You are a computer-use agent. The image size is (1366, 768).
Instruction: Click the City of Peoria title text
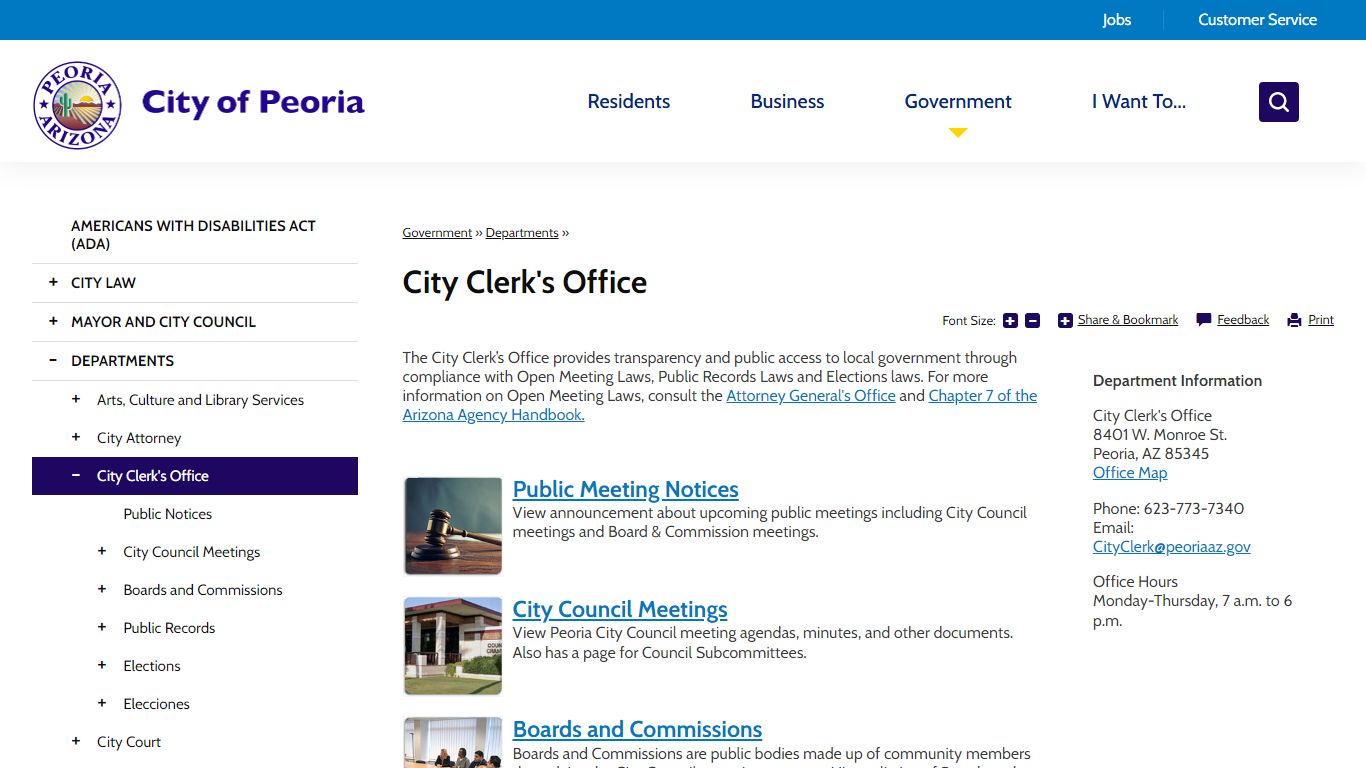[x=253, y=102]
